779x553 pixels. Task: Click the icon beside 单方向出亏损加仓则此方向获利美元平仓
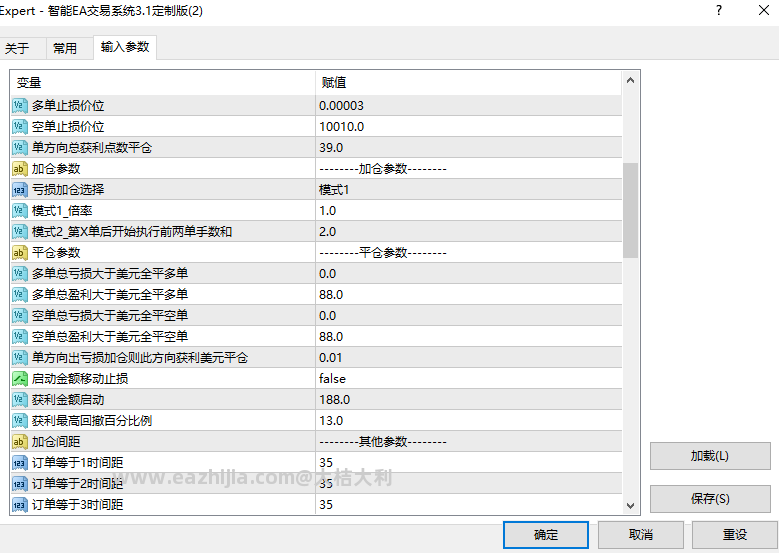19,357
